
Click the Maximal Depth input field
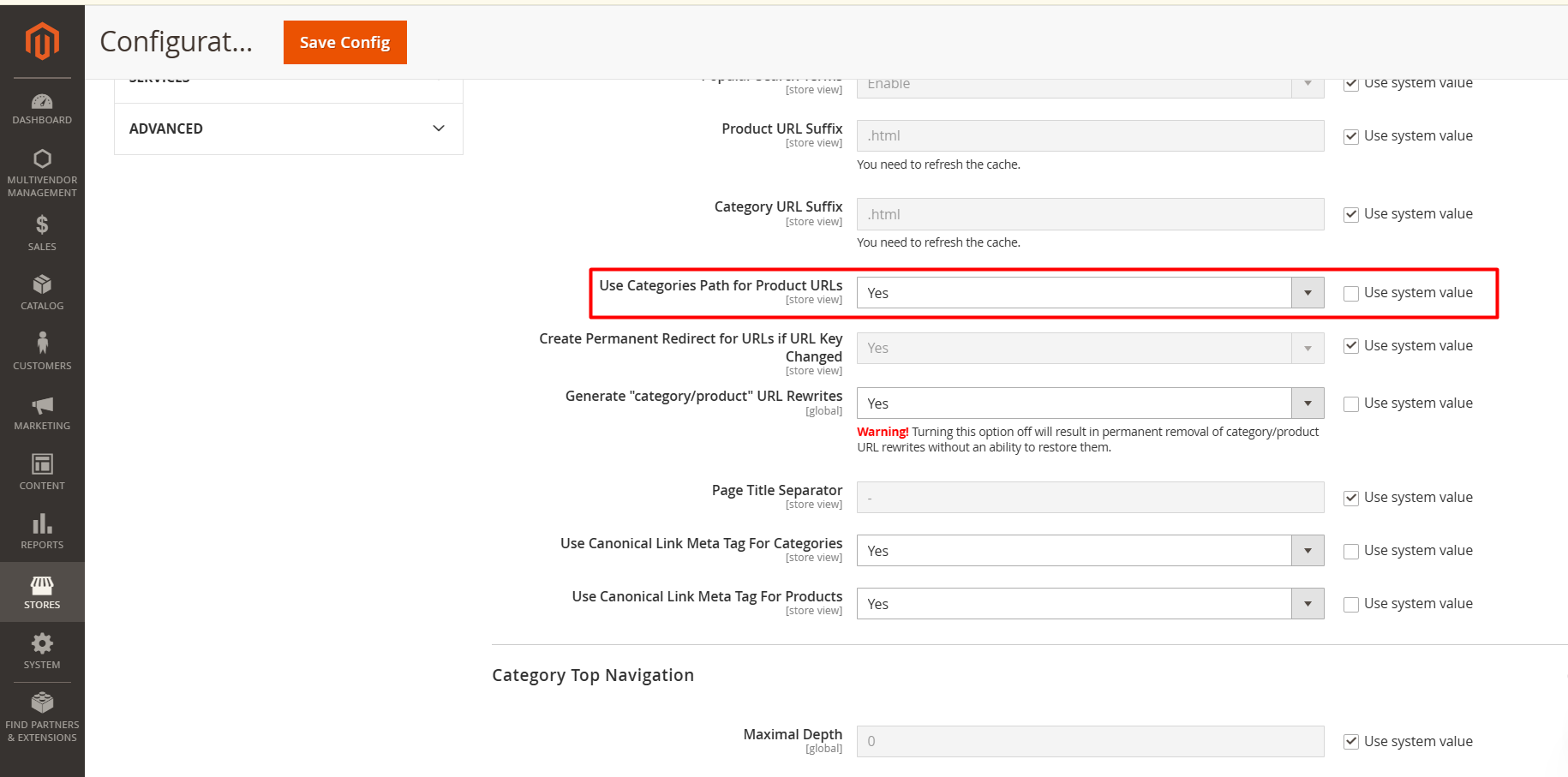pos(1090,741)
